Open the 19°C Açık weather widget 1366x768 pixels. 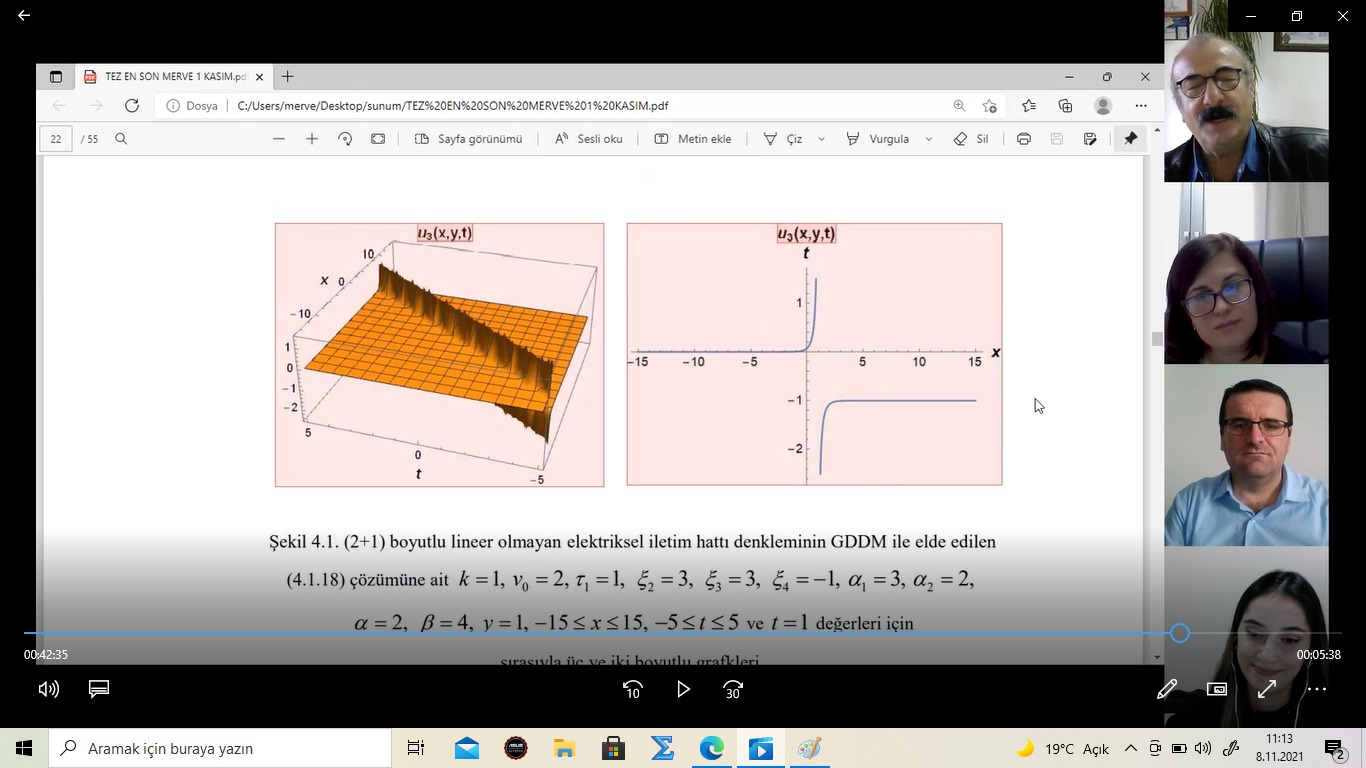point(1063,748)
